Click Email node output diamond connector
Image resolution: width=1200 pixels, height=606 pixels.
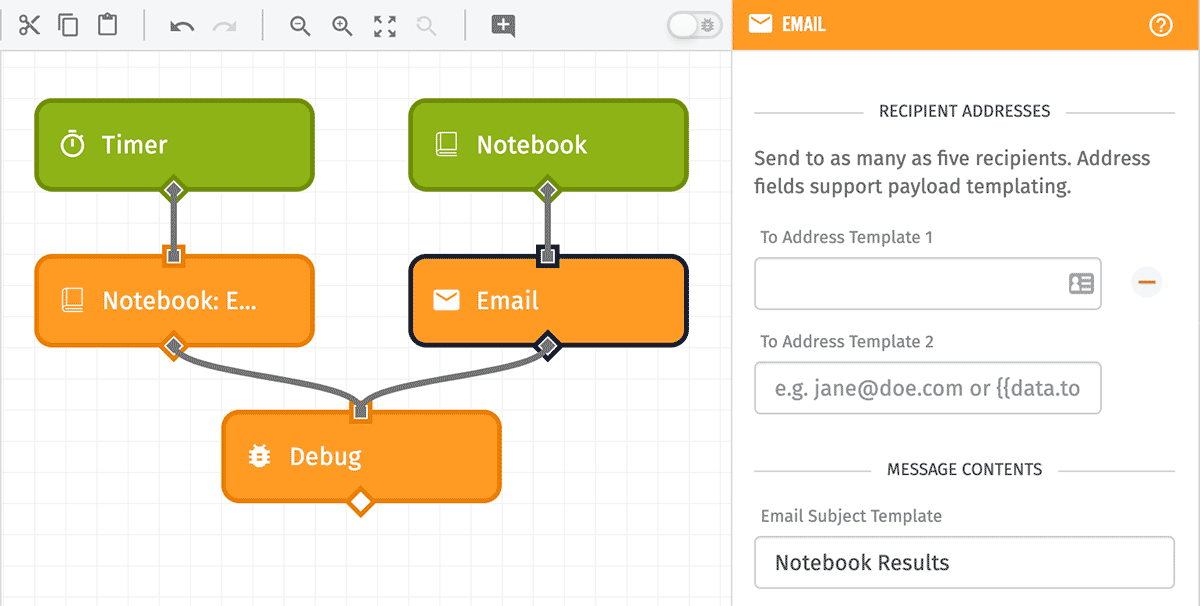[547, 346]
